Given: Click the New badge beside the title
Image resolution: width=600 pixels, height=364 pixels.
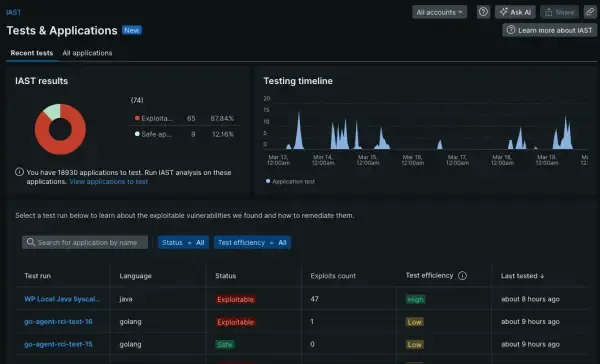Looking at the screenshot, I should point(132,30).
